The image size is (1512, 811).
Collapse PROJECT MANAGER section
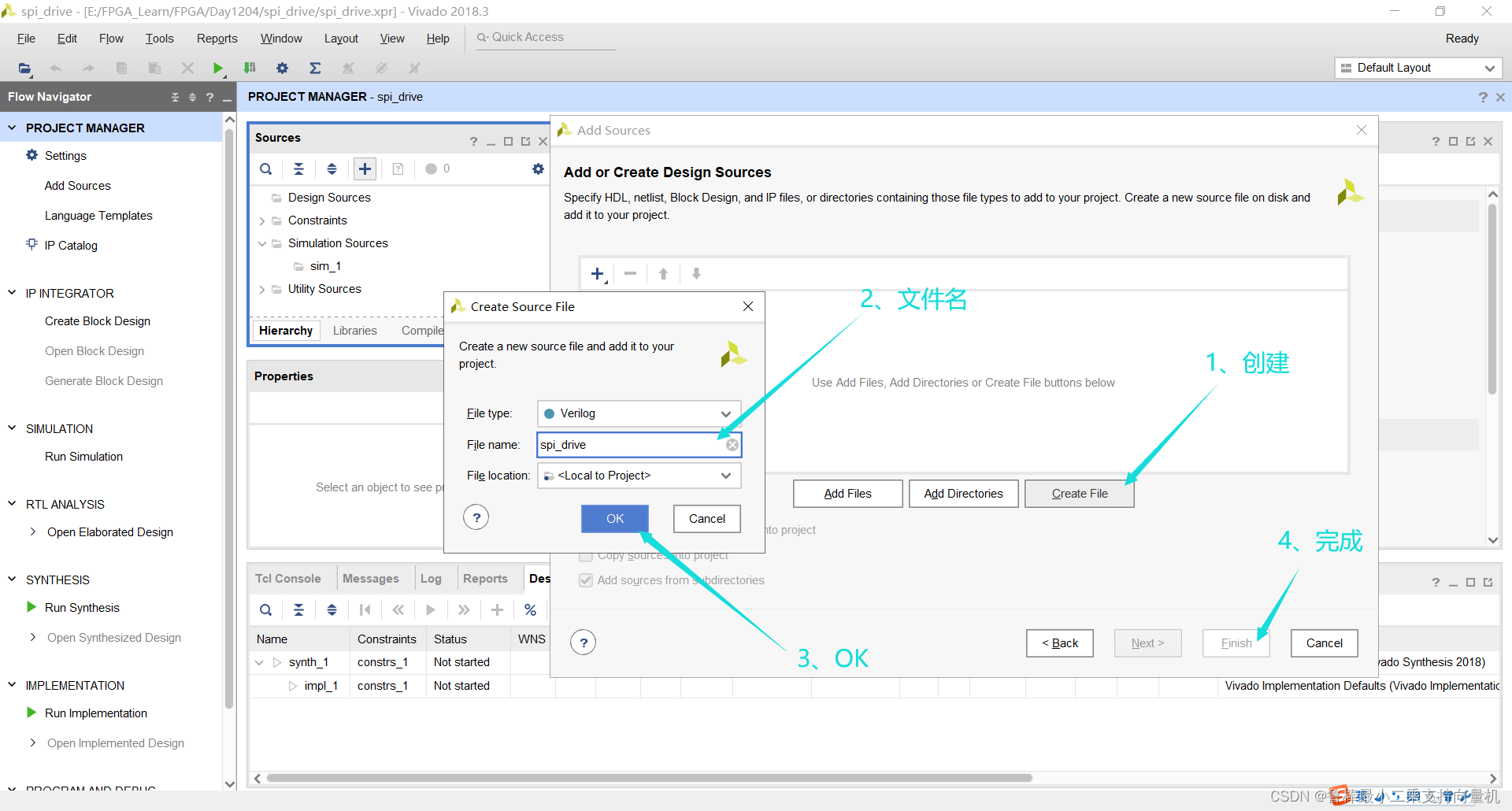click(x=12, y=128)
